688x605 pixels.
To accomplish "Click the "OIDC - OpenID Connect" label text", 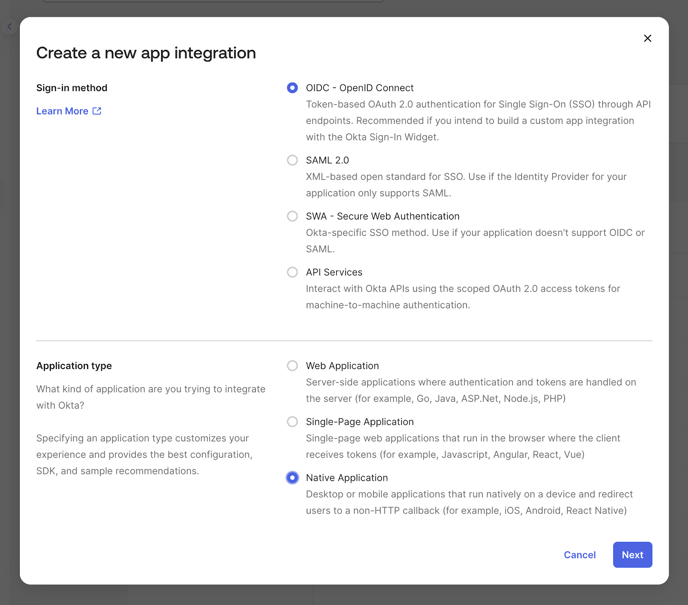I will click(x=359, y=88).
